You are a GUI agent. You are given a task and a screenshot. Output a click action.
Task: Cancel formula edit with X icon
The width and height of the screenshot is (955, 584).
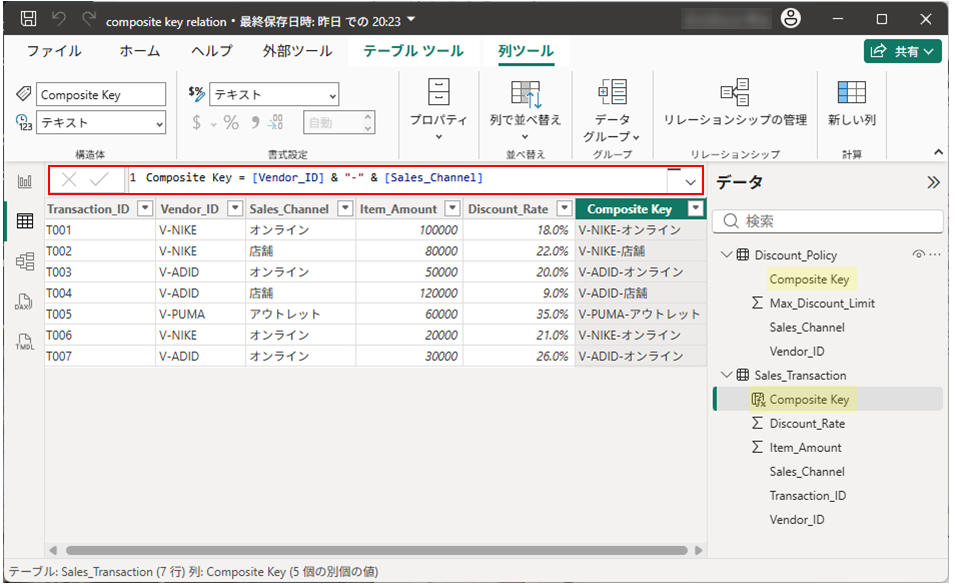pyautogui.click(x=69, y=180)
